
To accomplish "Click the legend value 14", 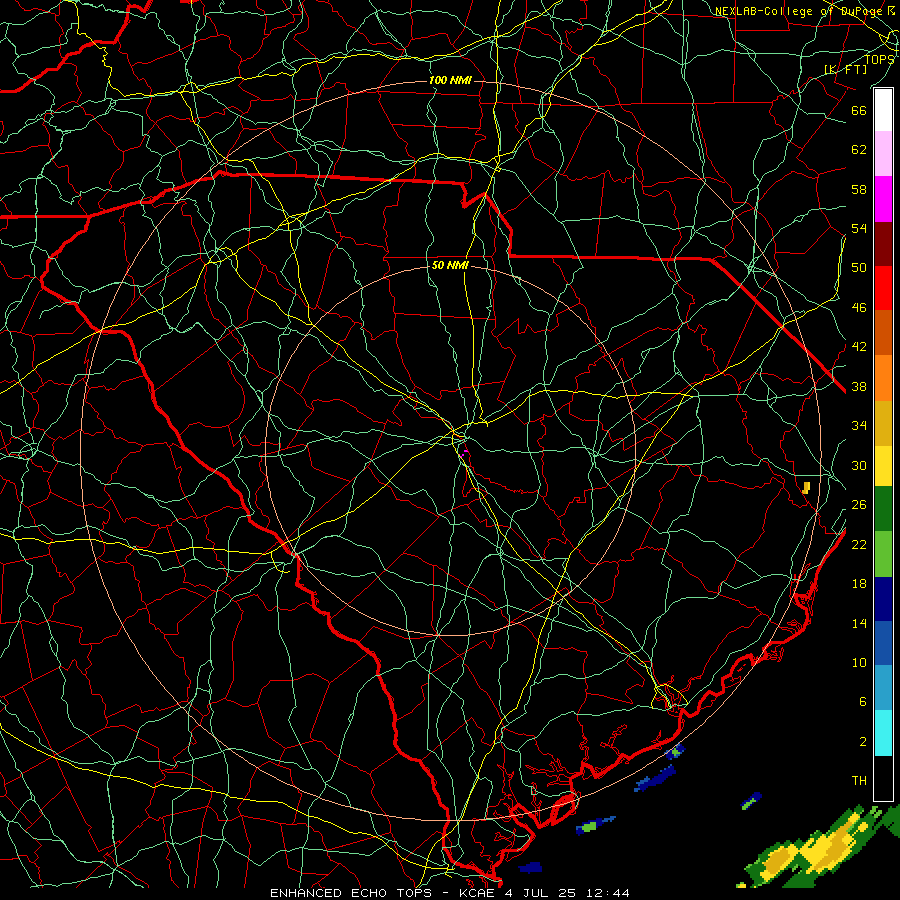I will [859, 623].
